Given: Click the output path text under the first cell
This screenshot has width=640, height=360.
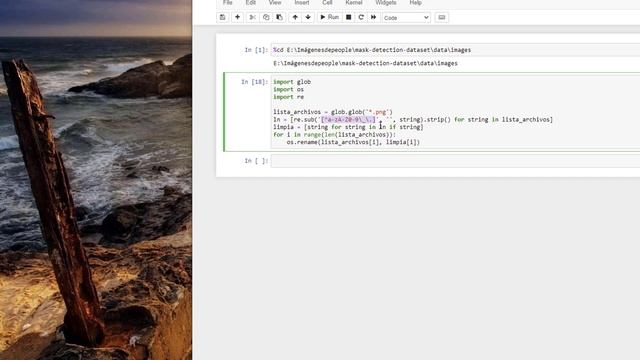Looking at the screenshot, I should 365,63.
